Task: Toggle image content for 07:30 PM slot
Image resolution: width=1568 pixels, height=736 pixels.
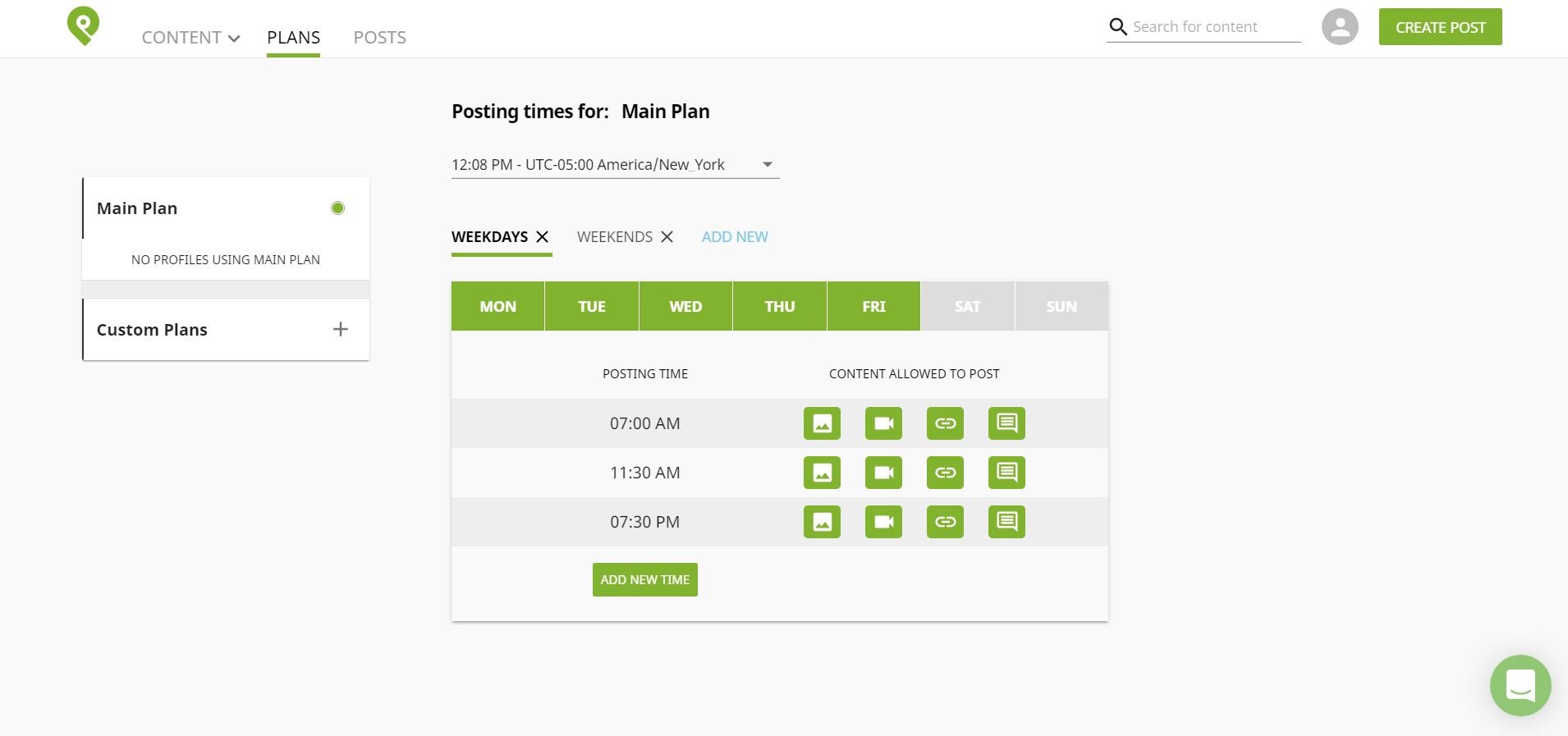Action: pos(822,522)
